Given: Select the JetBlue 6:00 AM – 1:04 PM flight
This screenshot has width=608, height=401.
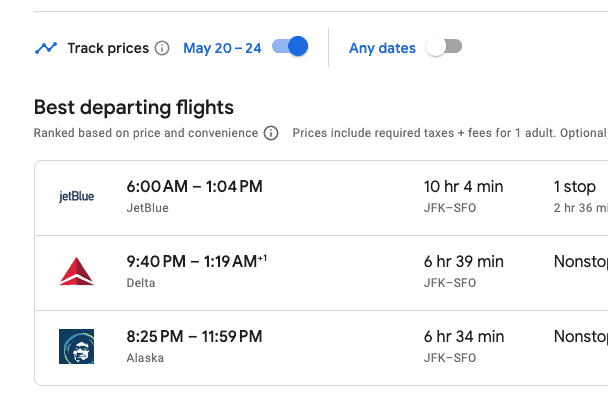Looking at the screenshot, I should point(194,186).
